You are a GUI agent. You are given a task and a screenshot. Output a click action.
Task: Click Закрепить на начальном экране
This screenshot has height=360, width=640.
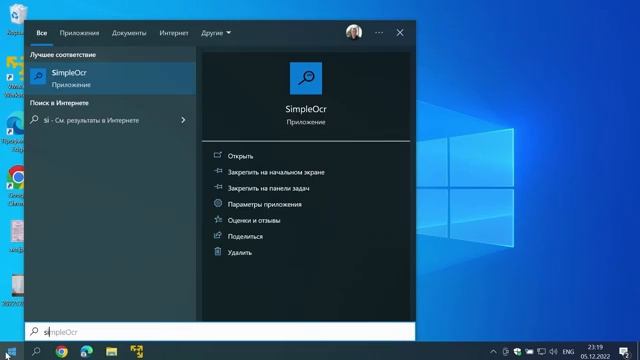pos(276,172)
